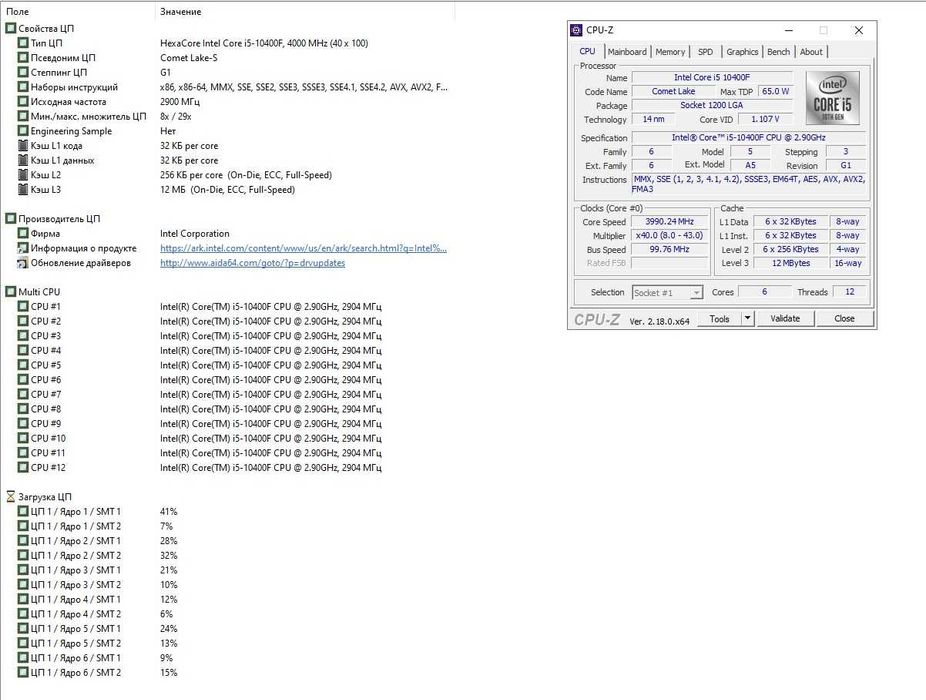Switch to the Mainboard tab
The height and width of the screenshot is (700, 926).
pos(627,52)
